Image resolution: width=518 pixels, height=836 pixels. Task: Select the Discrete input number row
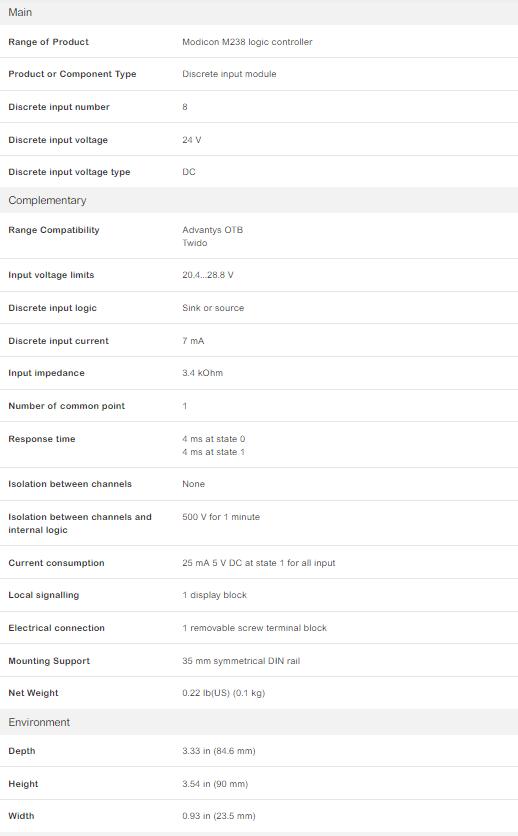pos(259,107)
